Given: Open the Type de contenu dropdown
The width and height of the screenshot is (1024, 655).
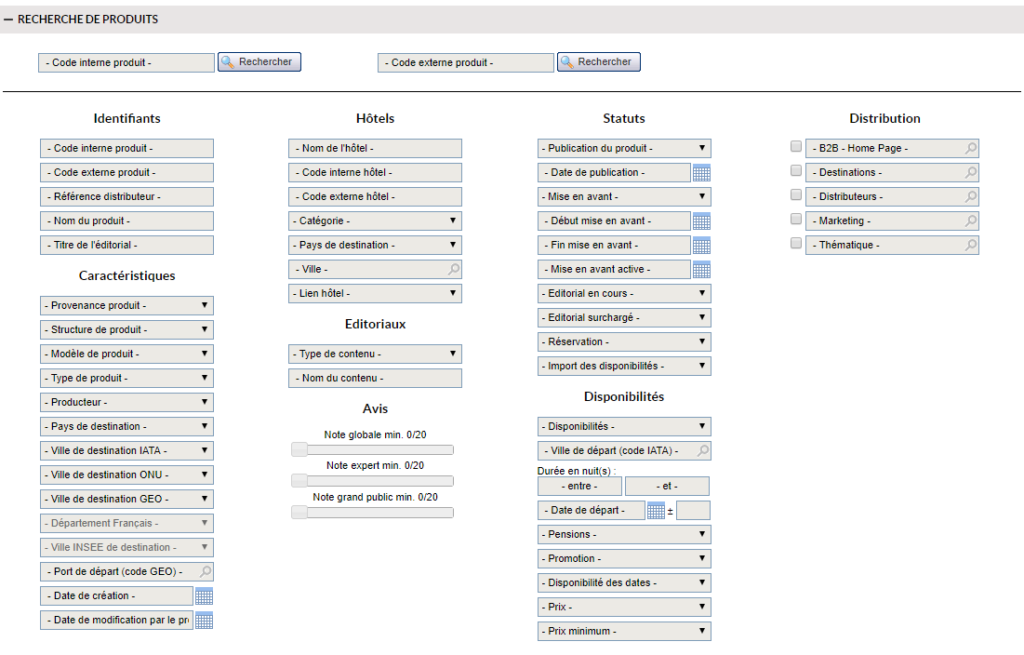Looking at the screenshot, I should [x=375, y=354].
